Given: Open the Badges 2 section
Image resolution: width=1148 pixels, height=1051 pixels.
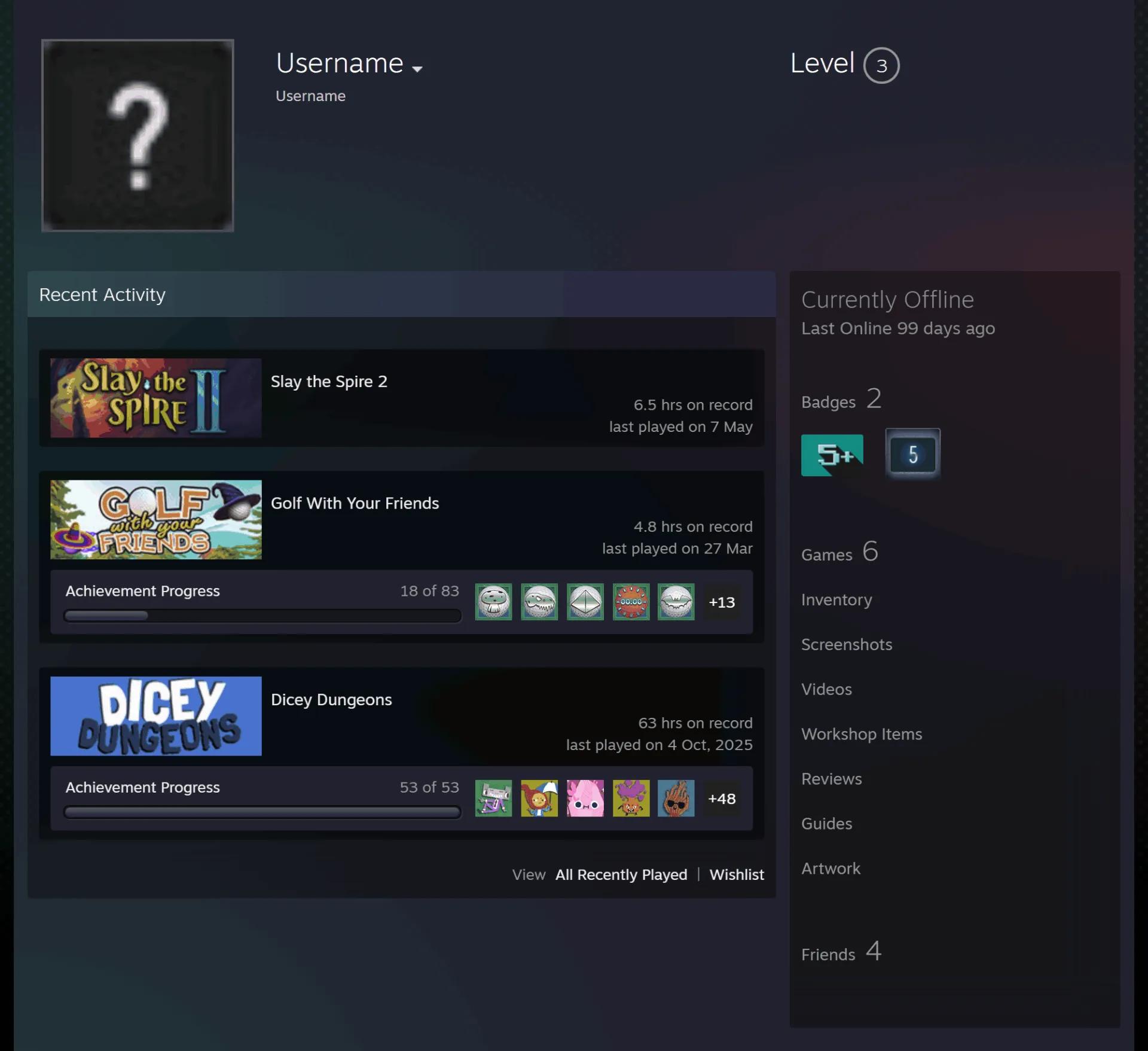Looking at the screenshot, I should click(841, 400).
